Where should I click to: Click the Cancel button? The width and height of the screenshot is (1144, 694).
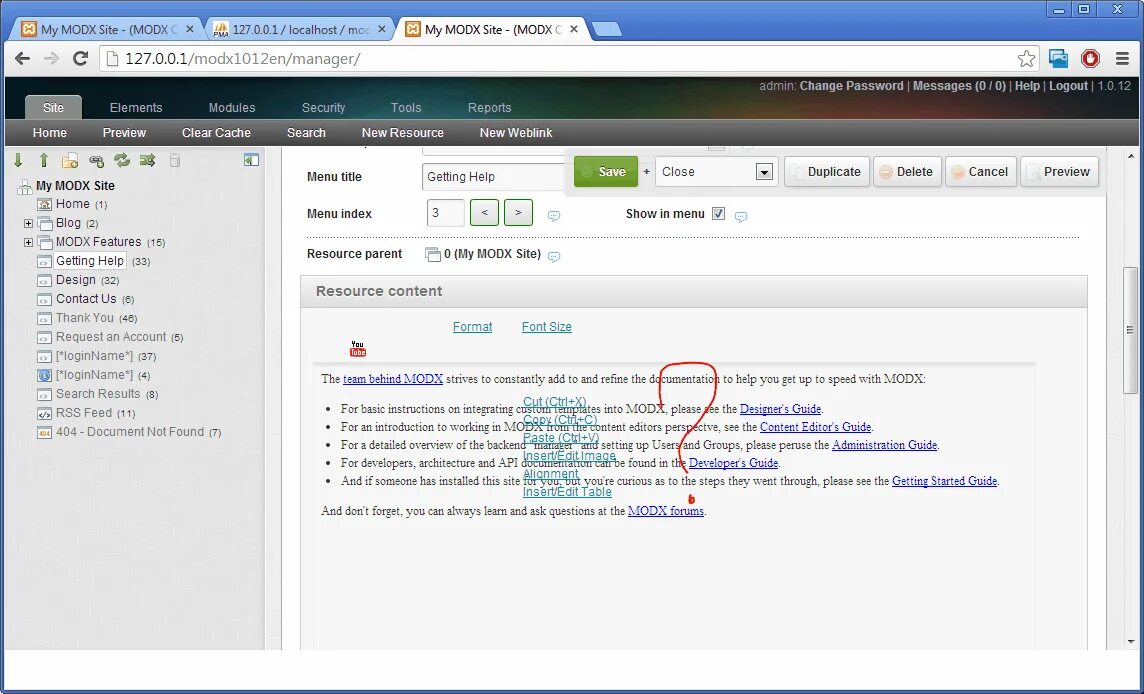(981, 172)
